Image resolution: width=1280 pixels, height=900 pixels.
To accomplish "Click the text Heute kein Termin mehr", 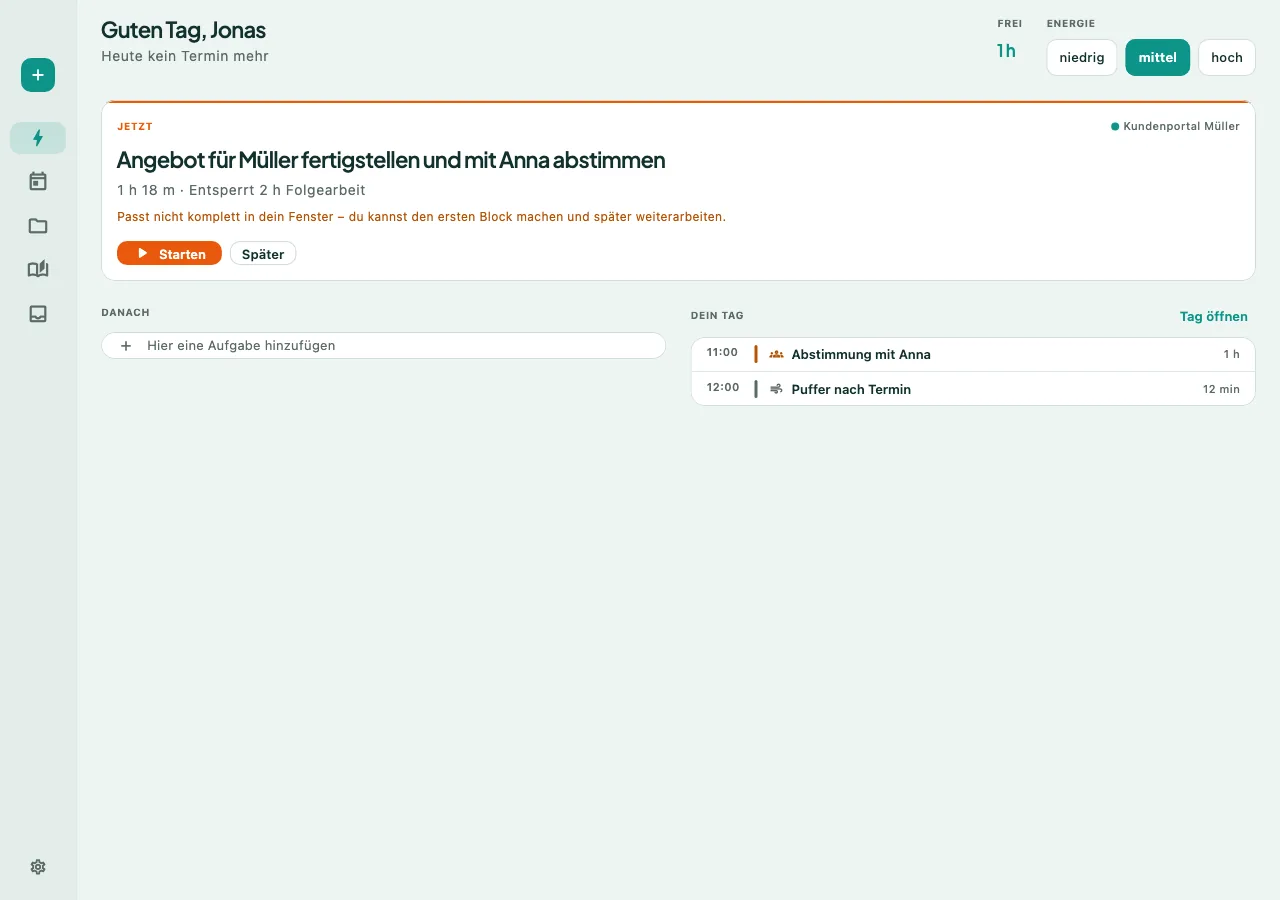I will click(185, 56).
